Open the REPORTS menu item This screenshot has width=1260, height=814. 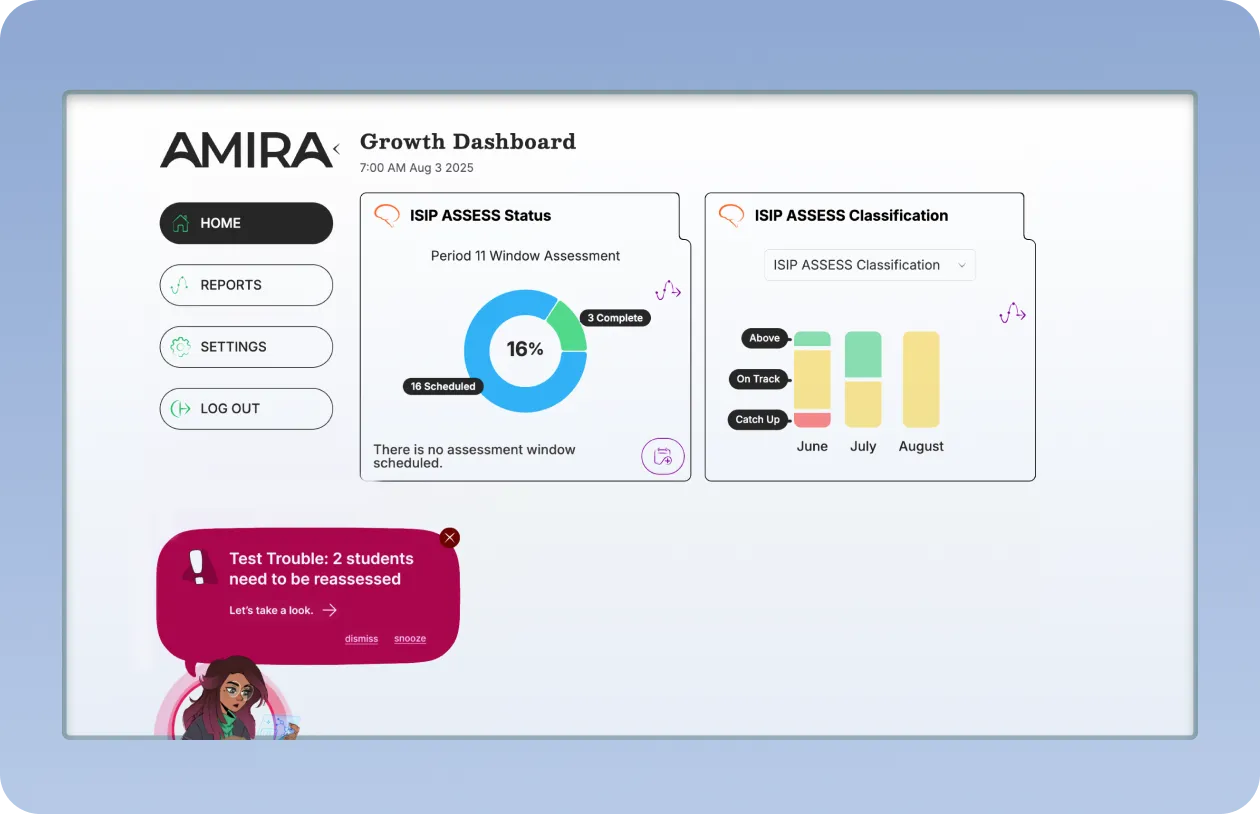tap(246, 285)
